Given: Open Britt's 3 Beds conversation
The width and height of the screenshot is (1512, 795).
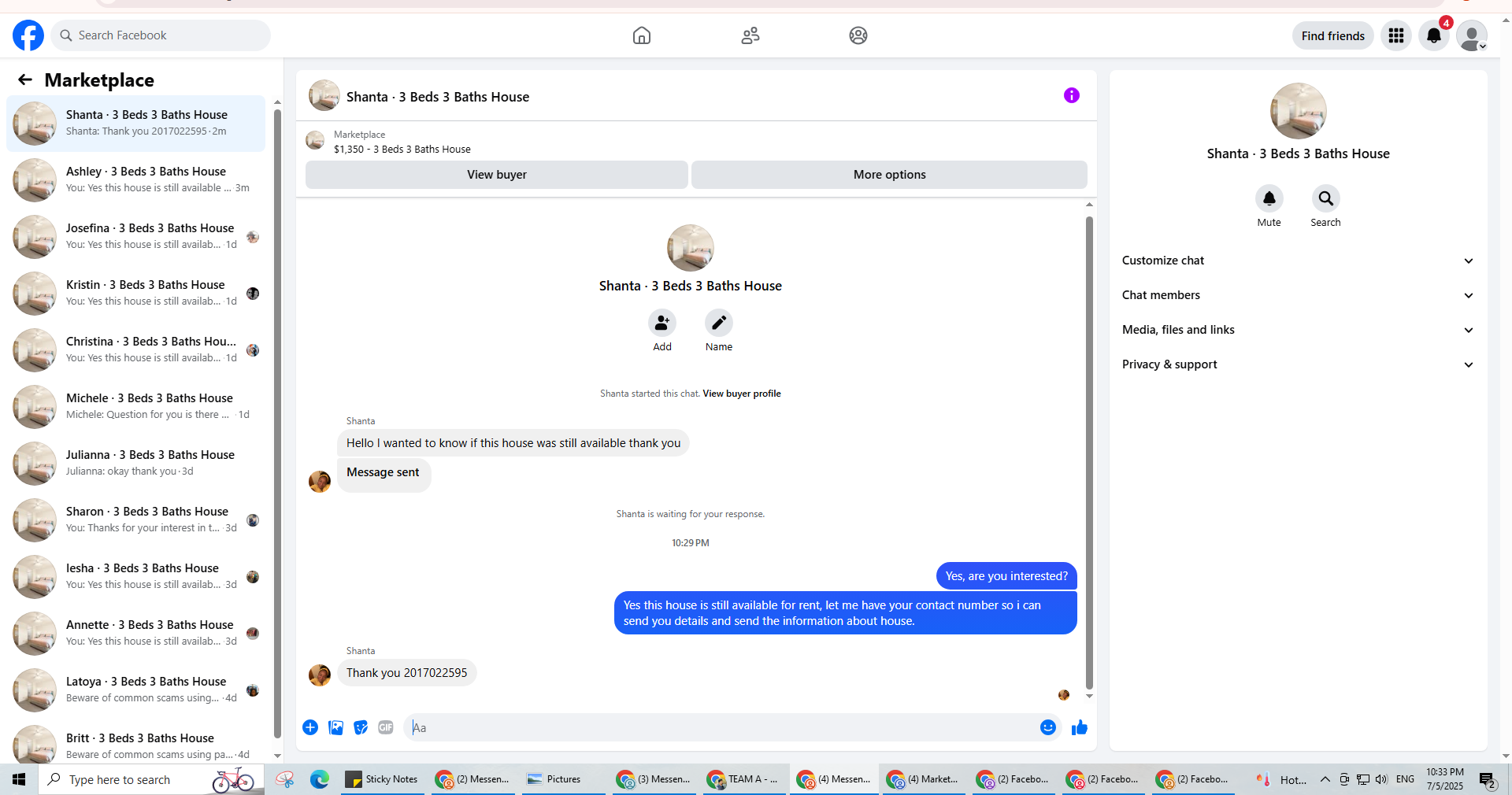Looking at the screenshot, I should pos(135,741).
